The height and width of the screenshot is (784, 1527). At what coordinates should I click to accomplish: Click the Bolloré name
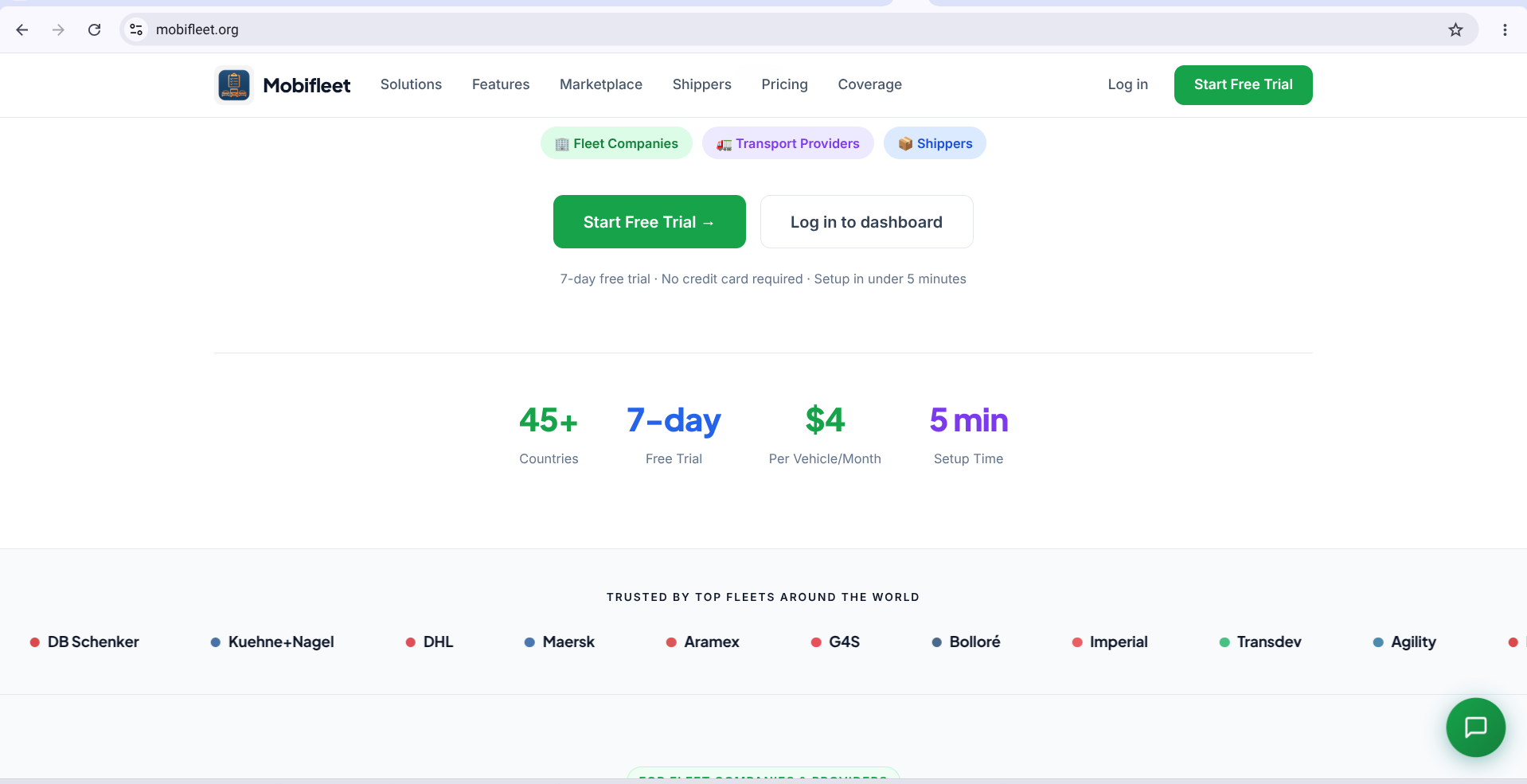point(974,642)
